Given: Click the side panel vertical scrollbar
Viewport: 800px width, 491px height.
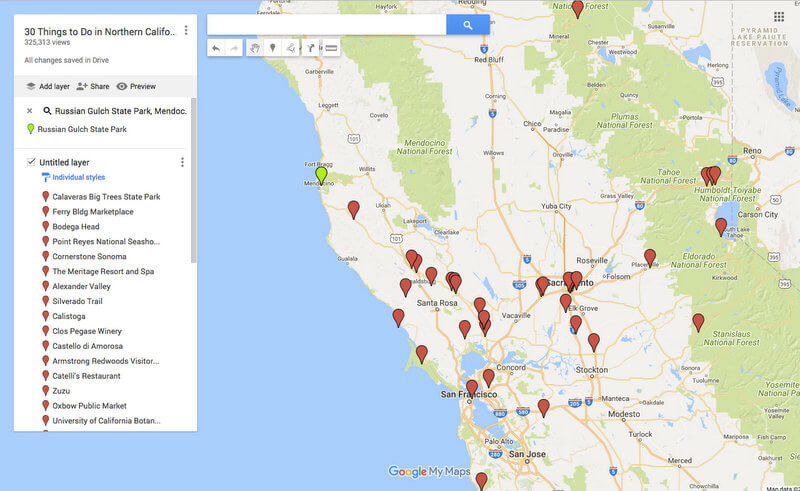Looking at the screenshot, I should (x=193, y=181).
